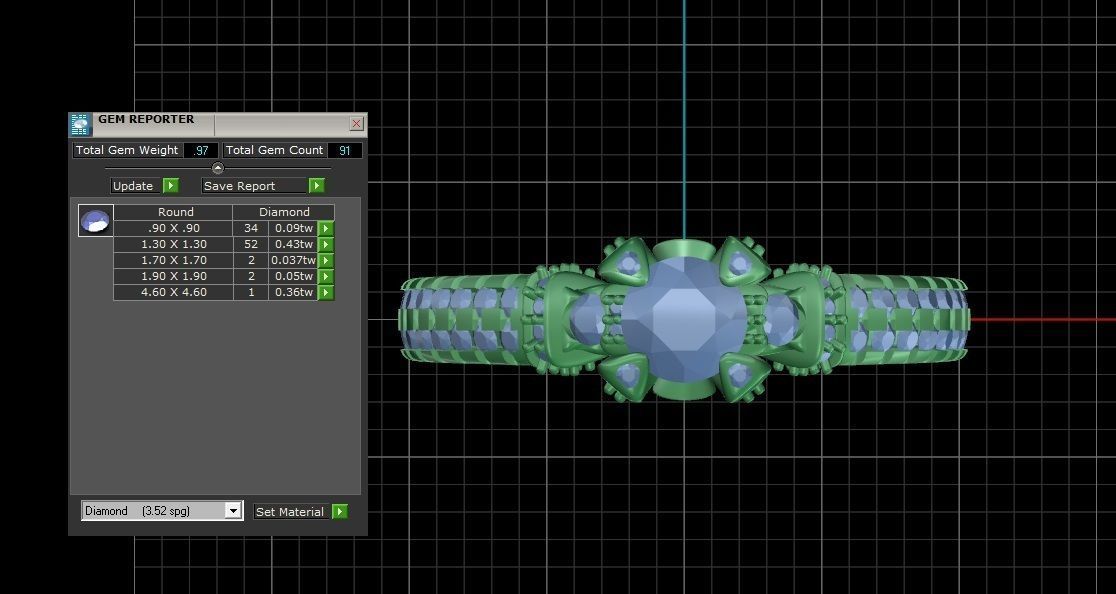Viewport: 1116px width, 594px height.
Task: Select the .90 X .90 size cell
Action: click(174, 228)
